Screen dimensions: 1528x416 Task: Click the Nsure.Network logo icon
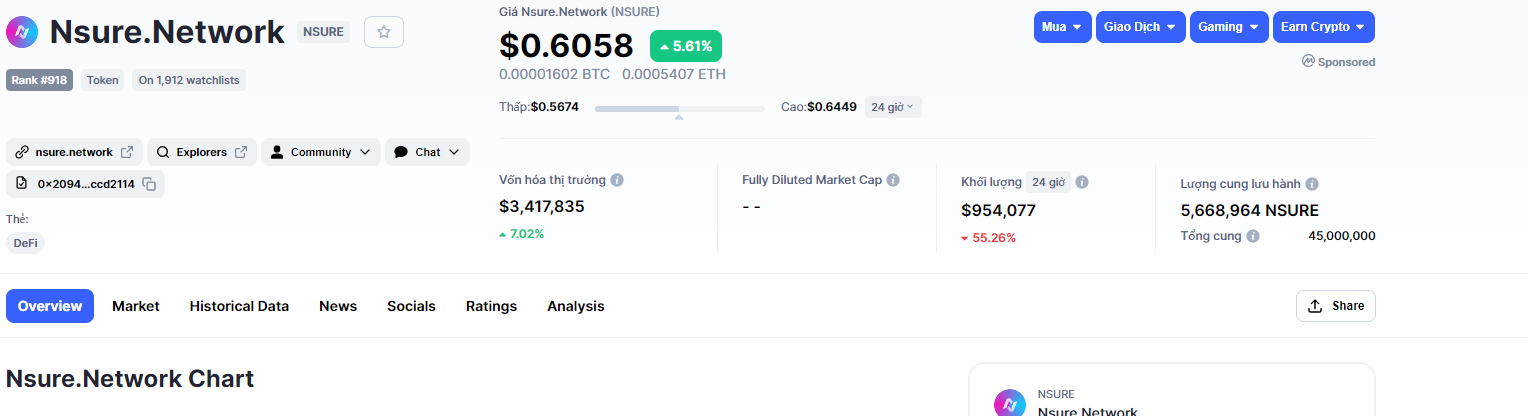22,32
